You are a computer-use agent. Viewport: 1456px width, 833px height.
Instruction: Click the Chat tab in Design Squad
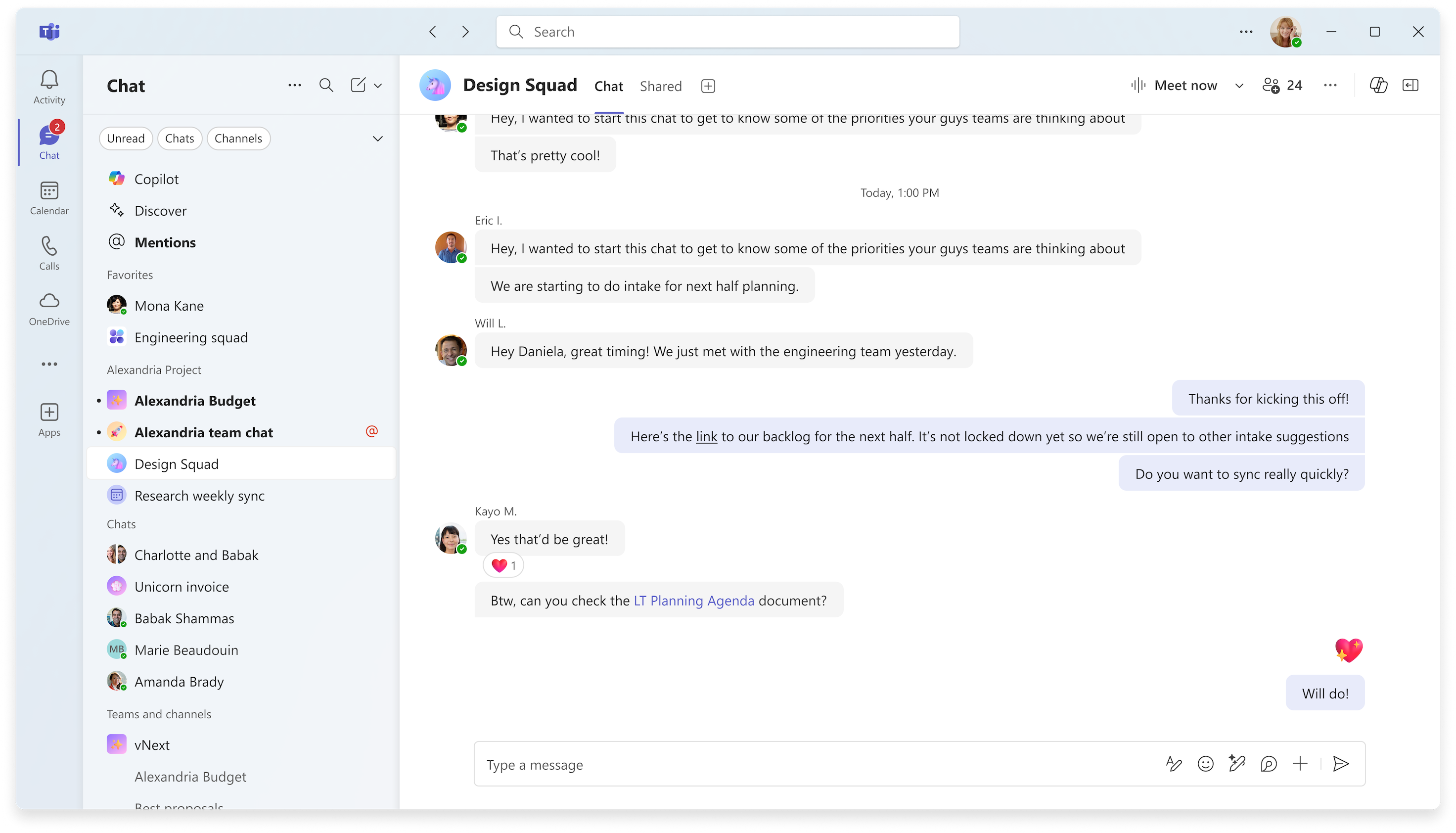(x=608, y=86)
